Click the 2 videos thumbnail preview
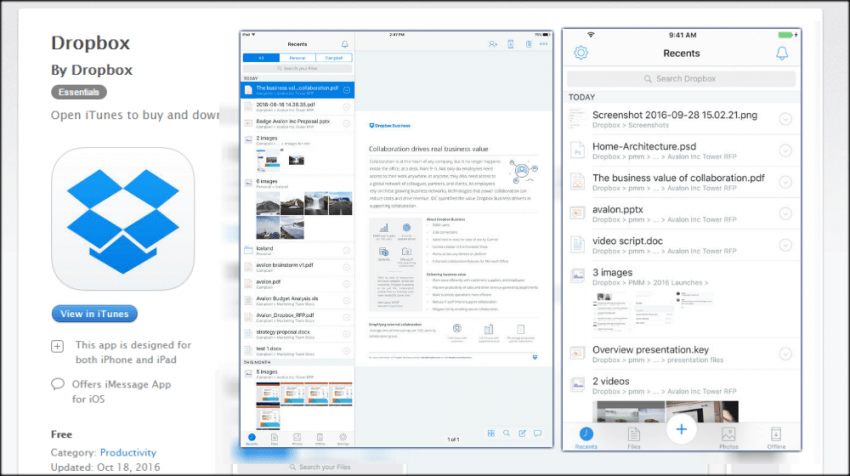The width and height of the screenshot is (850, 476). click(x=665, y=411)
